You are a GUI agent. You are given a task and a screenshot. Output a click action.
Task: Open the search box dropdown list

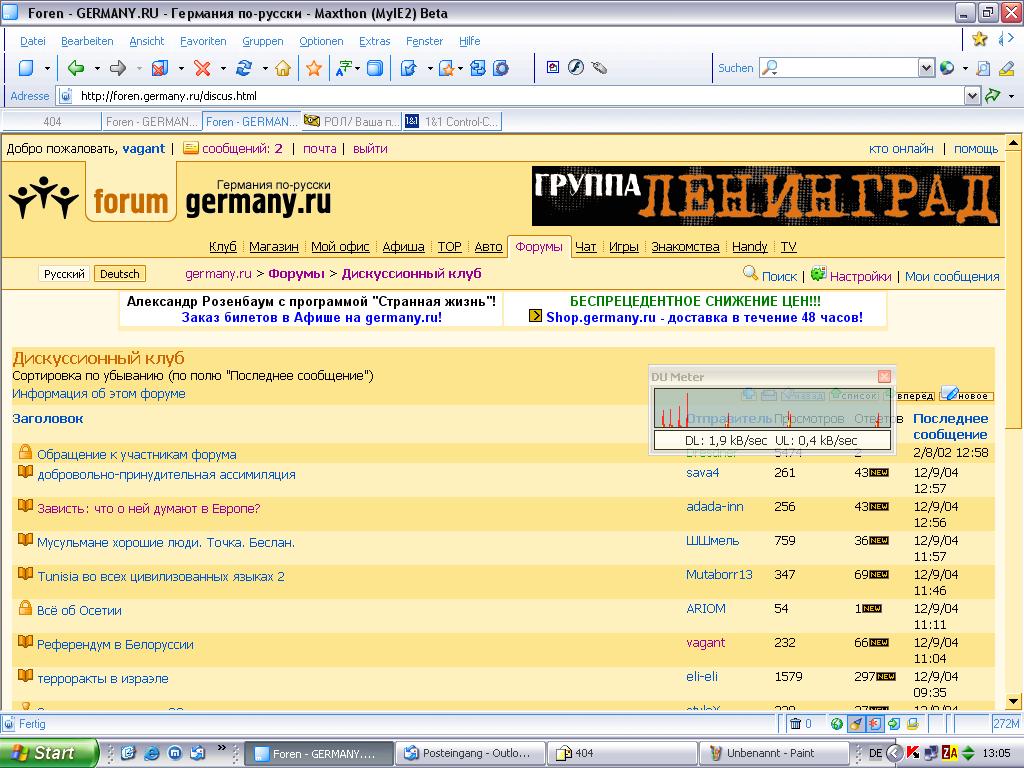coord(926,68)
